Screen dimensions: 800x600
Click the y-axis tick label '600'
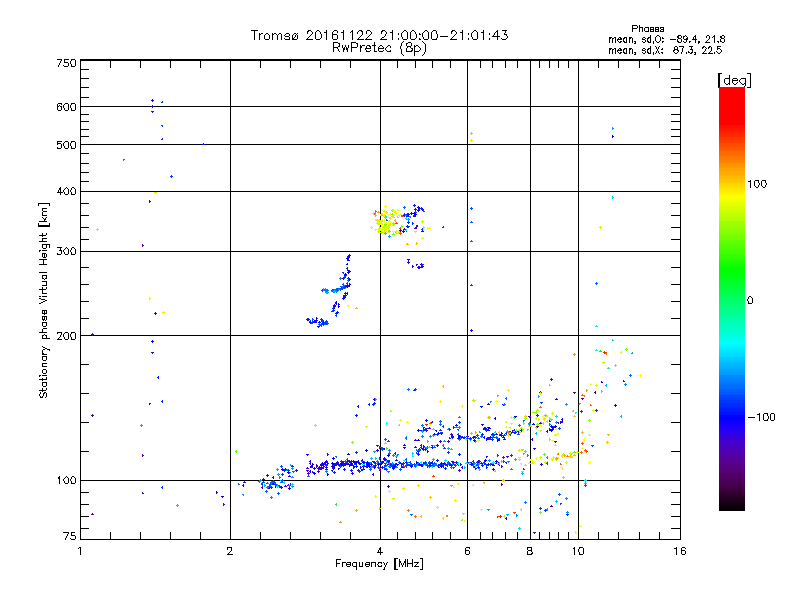[66, 107]
